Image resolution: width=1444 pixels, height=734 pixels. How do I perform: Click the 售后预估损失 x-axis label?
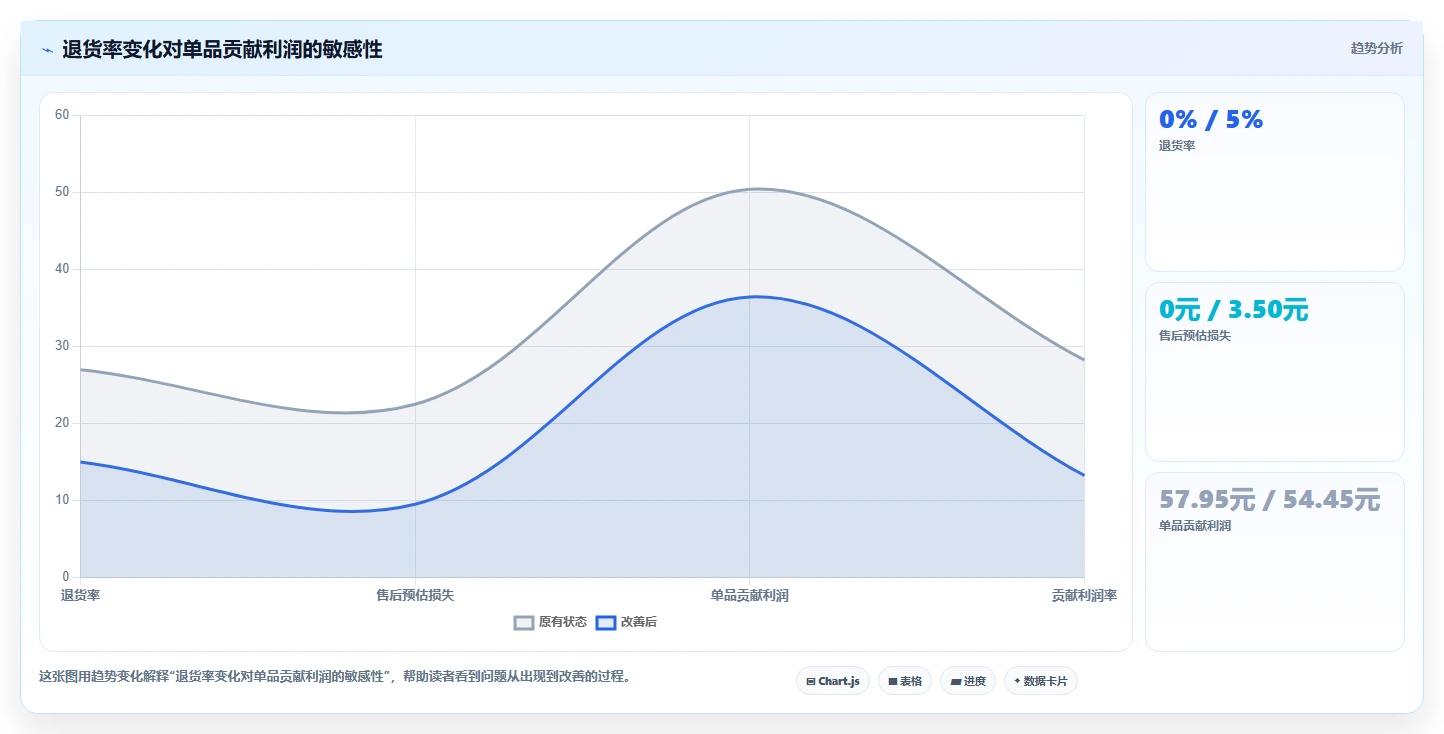pyautogui.click(x=415, y=595)
